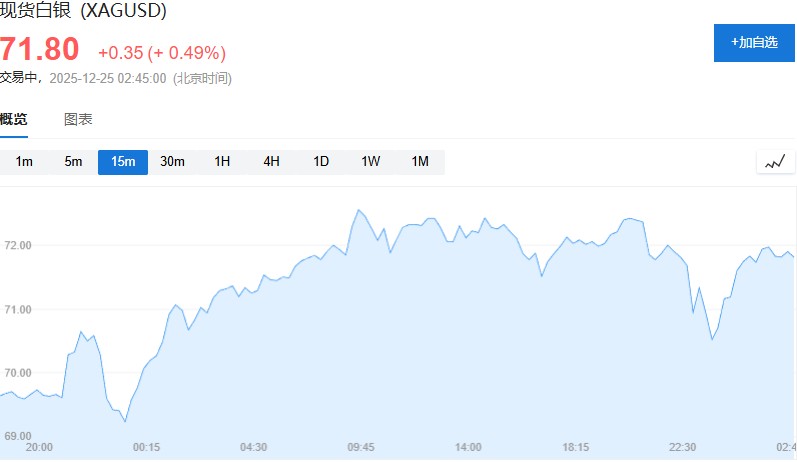
Task: Set chart period to 4H
Action: pos(271,162)
